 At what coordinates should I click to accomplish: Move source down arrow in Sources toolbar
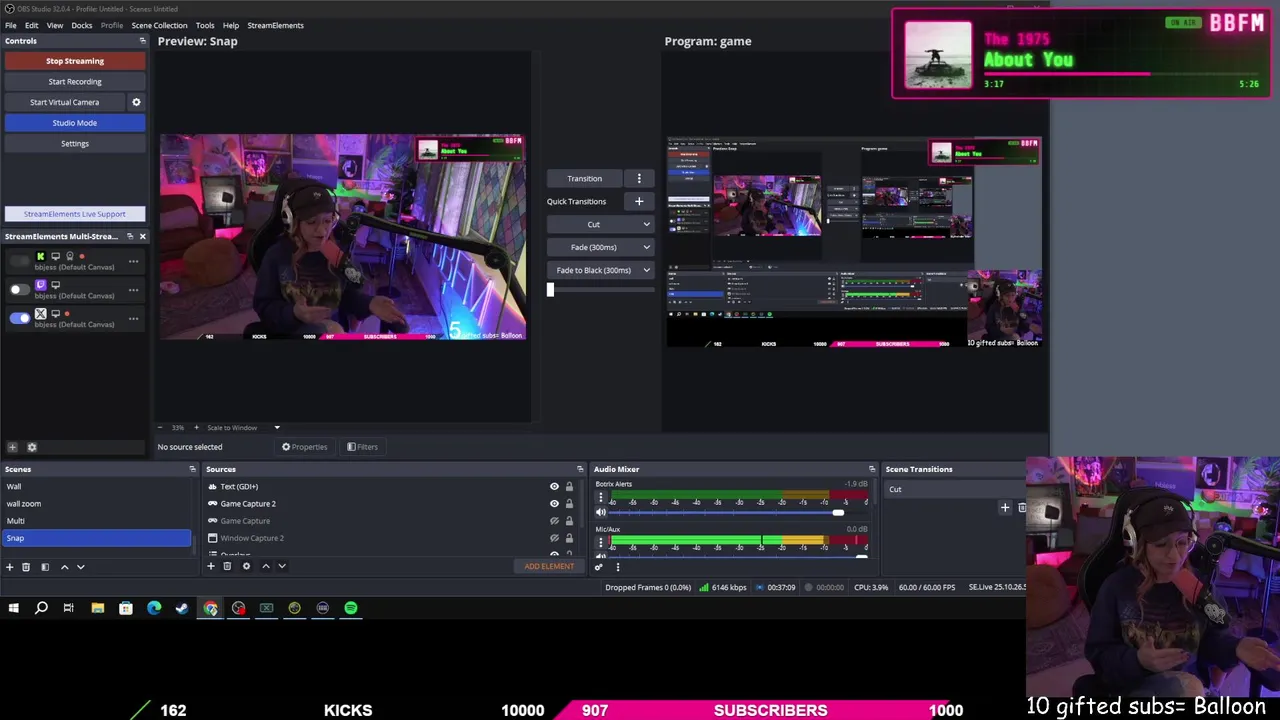(x=281, y=566)
